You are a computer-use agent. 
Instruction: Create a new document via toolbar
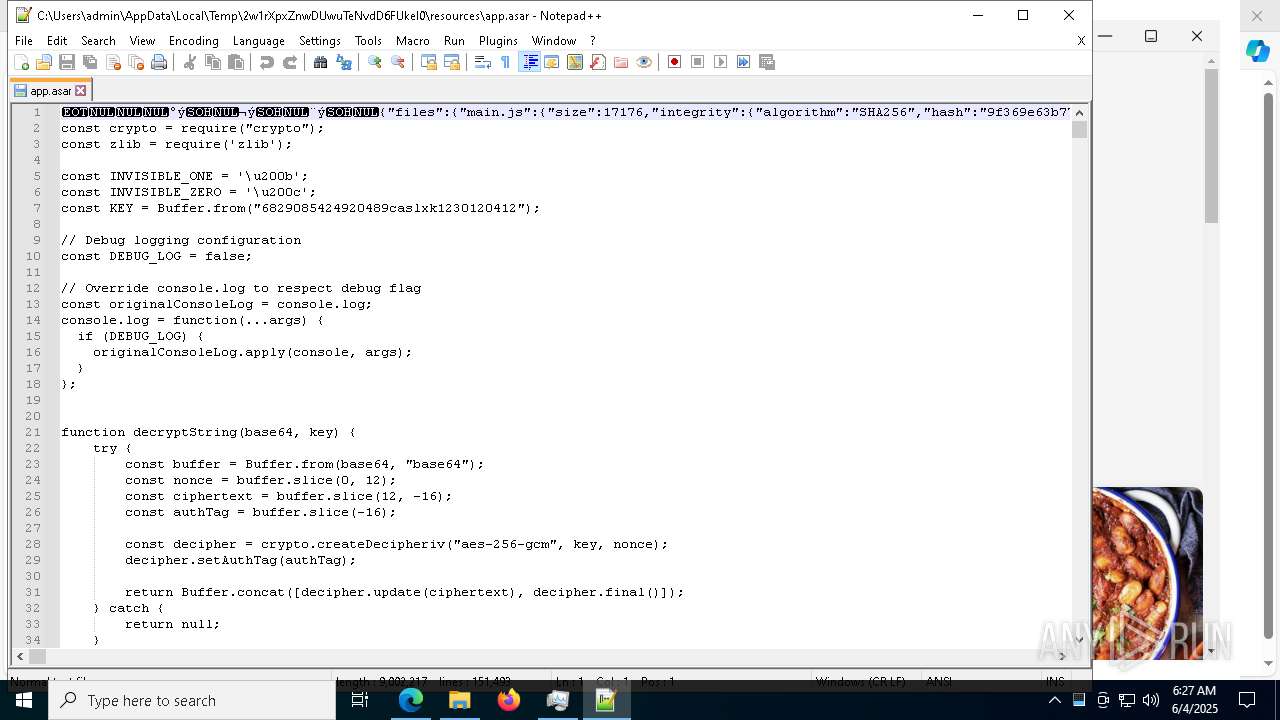tap(21, 62)
